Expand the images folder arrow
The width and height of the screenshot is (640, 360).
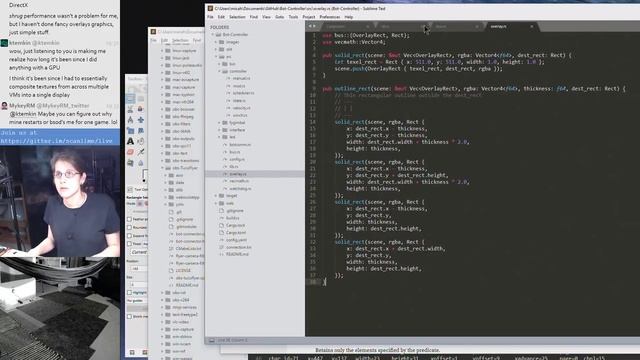(216, 42)
